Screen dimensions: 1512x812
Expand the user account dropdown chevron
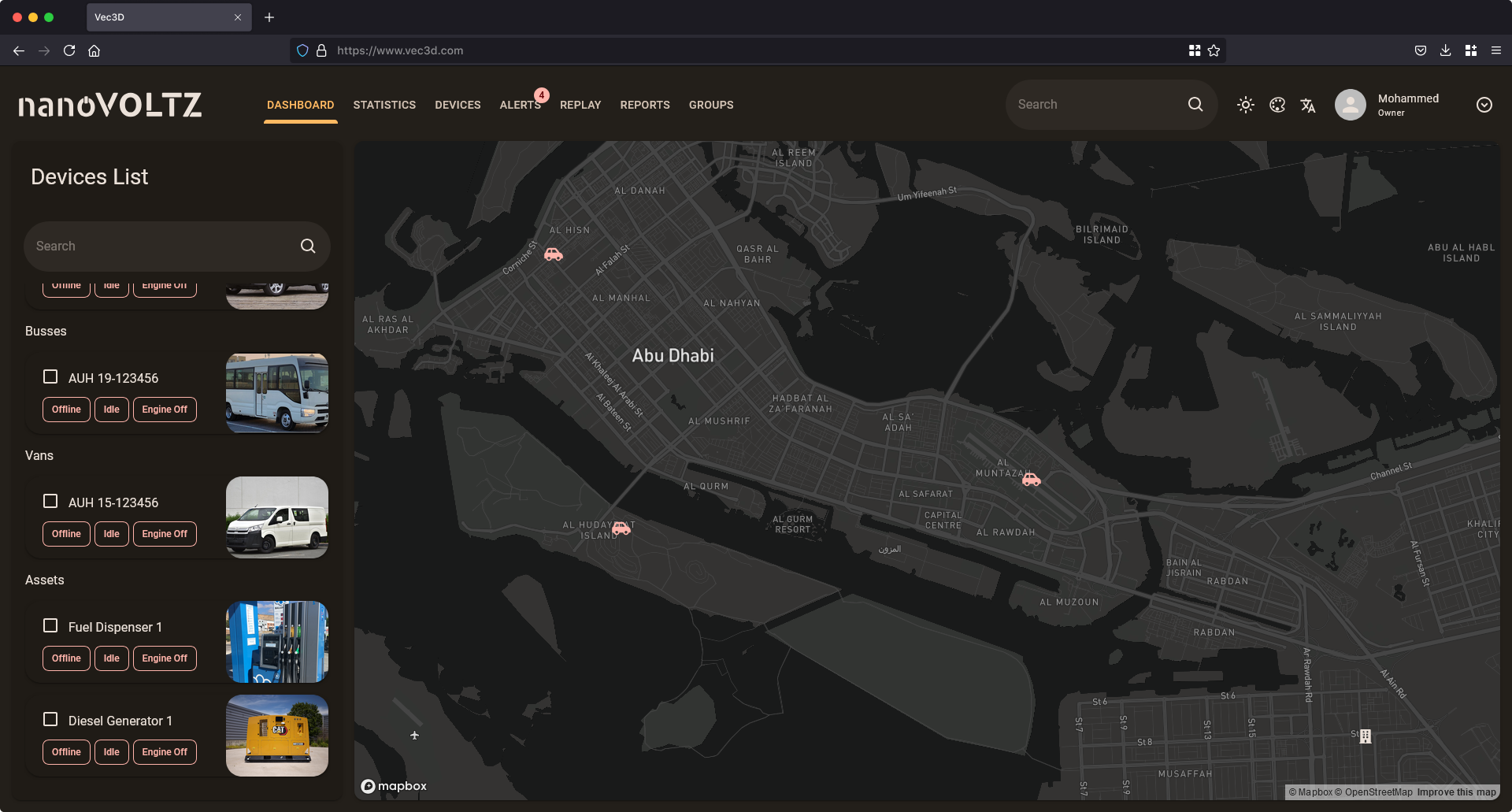[x=1484, y=105]
